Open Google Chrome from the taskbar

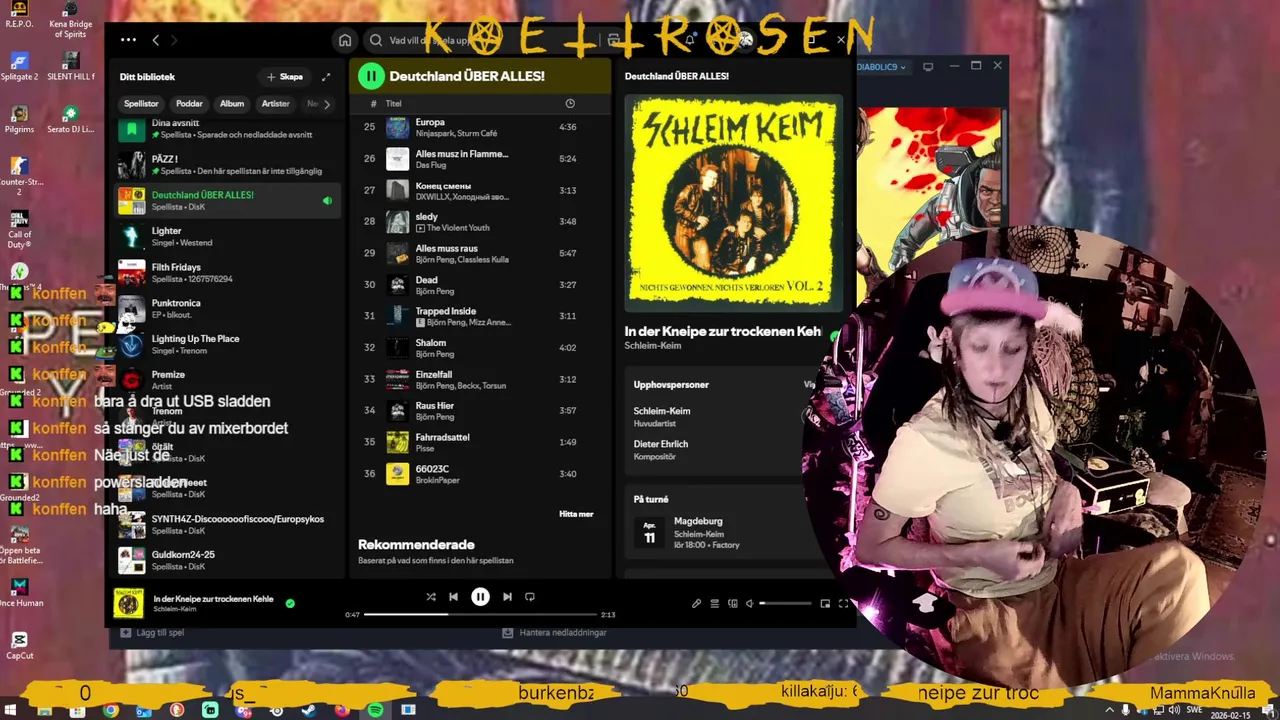click(x=110, y=710)
